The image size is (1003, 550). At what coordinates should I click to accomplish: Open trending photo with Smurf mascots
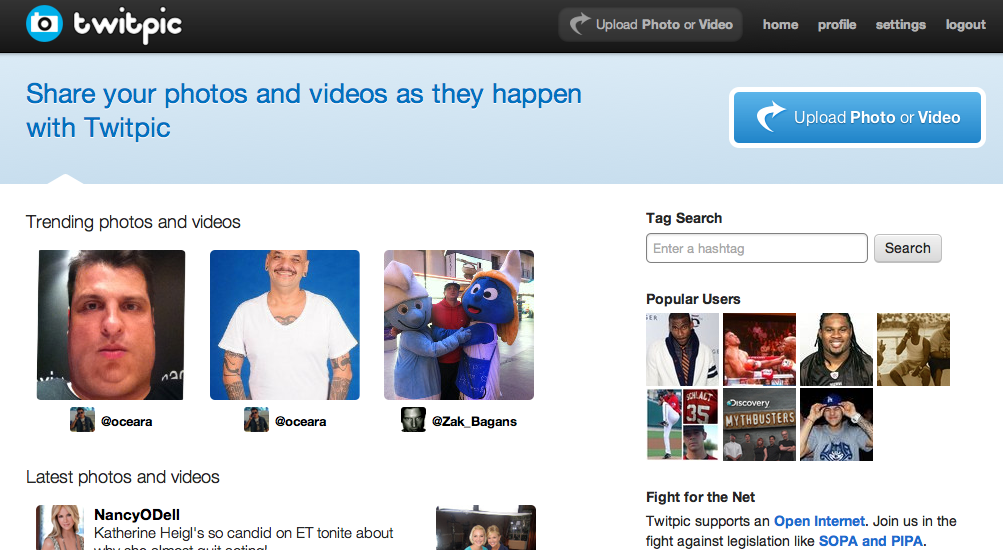459,325
